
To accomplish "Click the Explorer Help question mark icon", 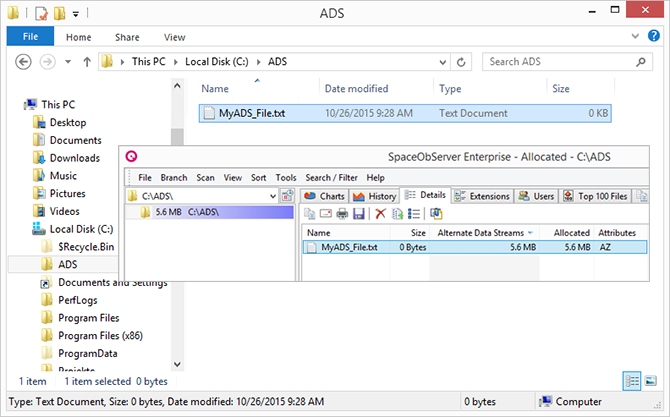I will (x=654, y=36).
